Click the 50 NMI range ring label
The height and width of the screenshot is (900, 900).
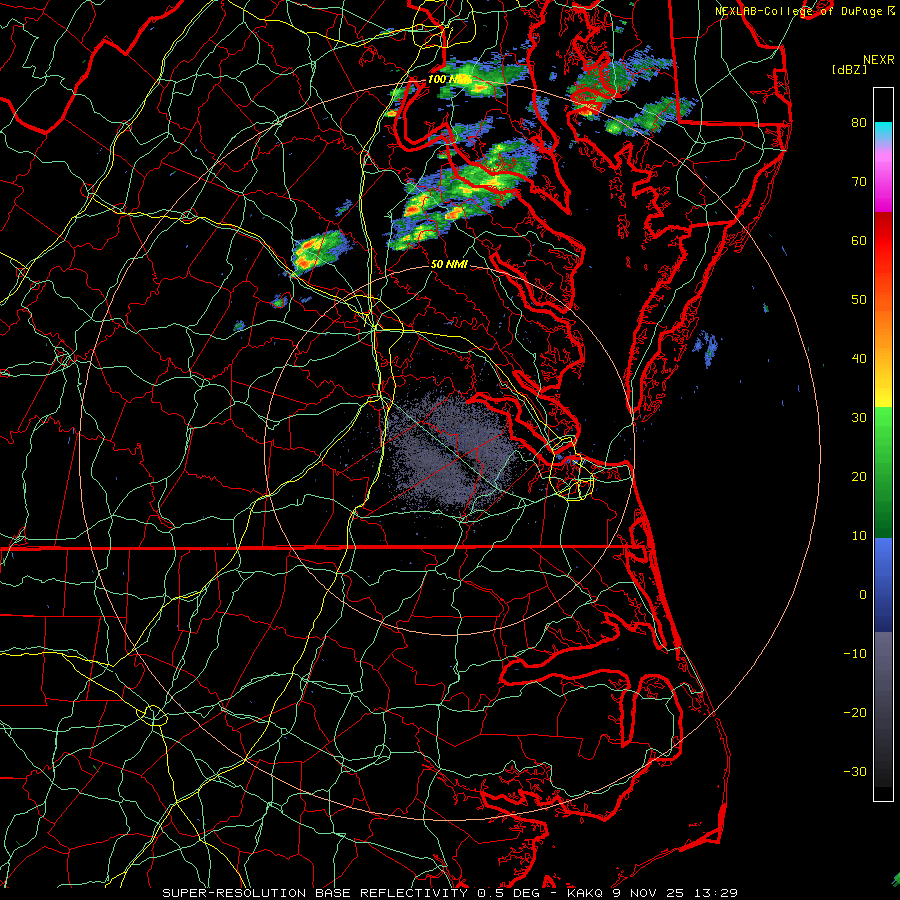tap(449, 264)
